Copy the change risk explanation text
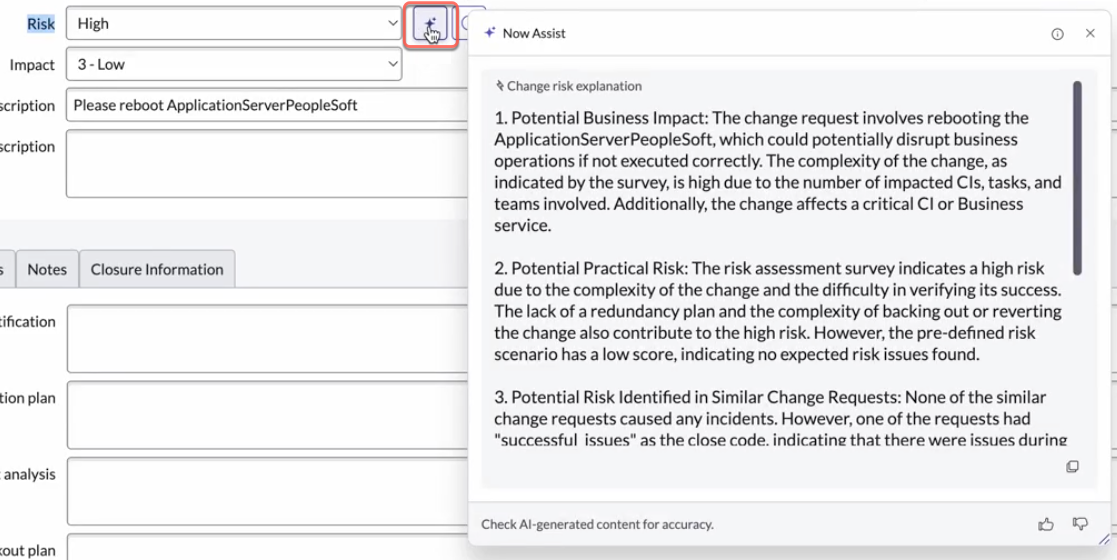The image size is (1117, 560). click(1072, 467)
